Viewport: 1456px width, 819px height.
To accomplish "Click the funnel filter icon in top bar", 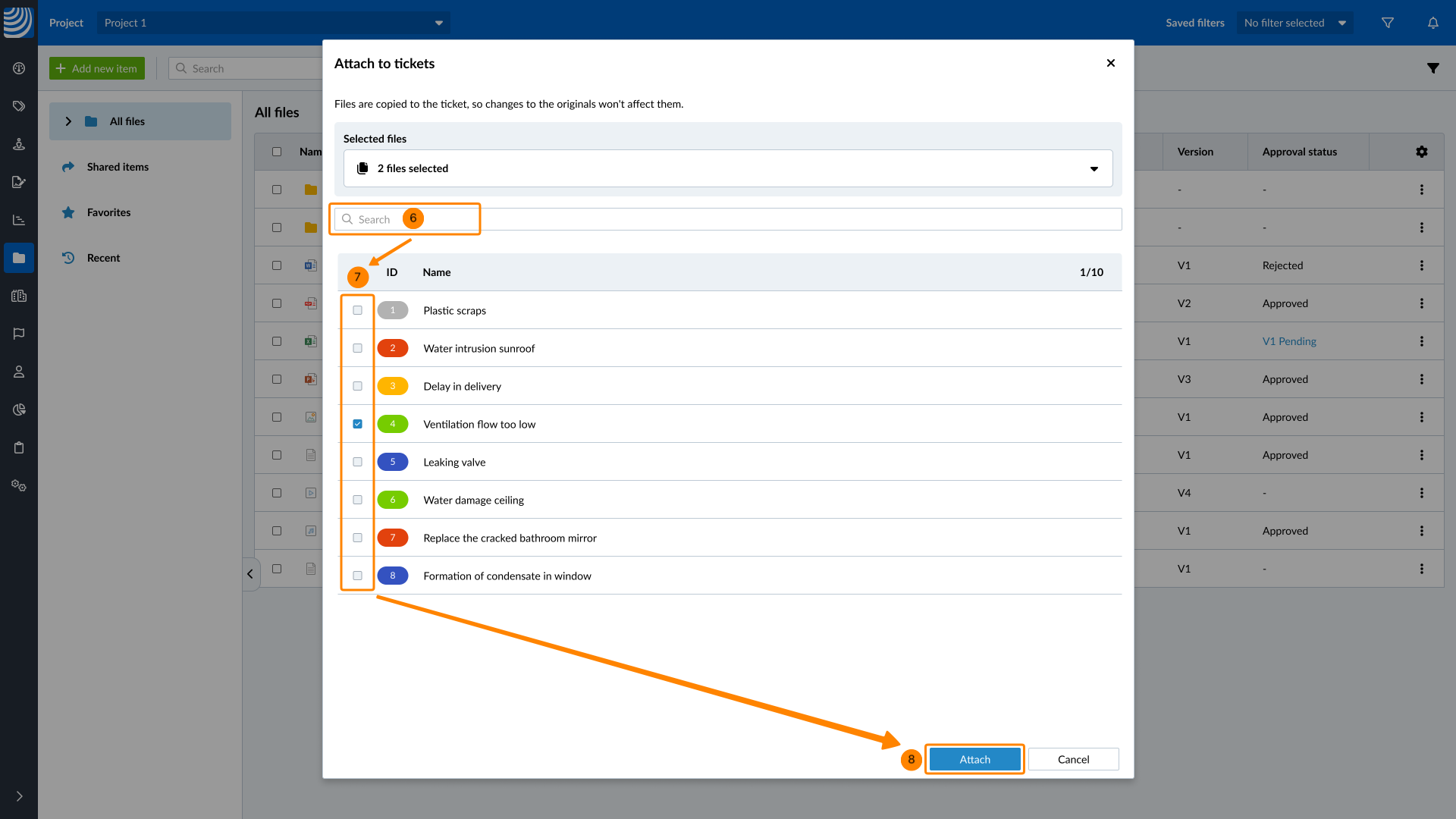I will tap(1387, 23).
